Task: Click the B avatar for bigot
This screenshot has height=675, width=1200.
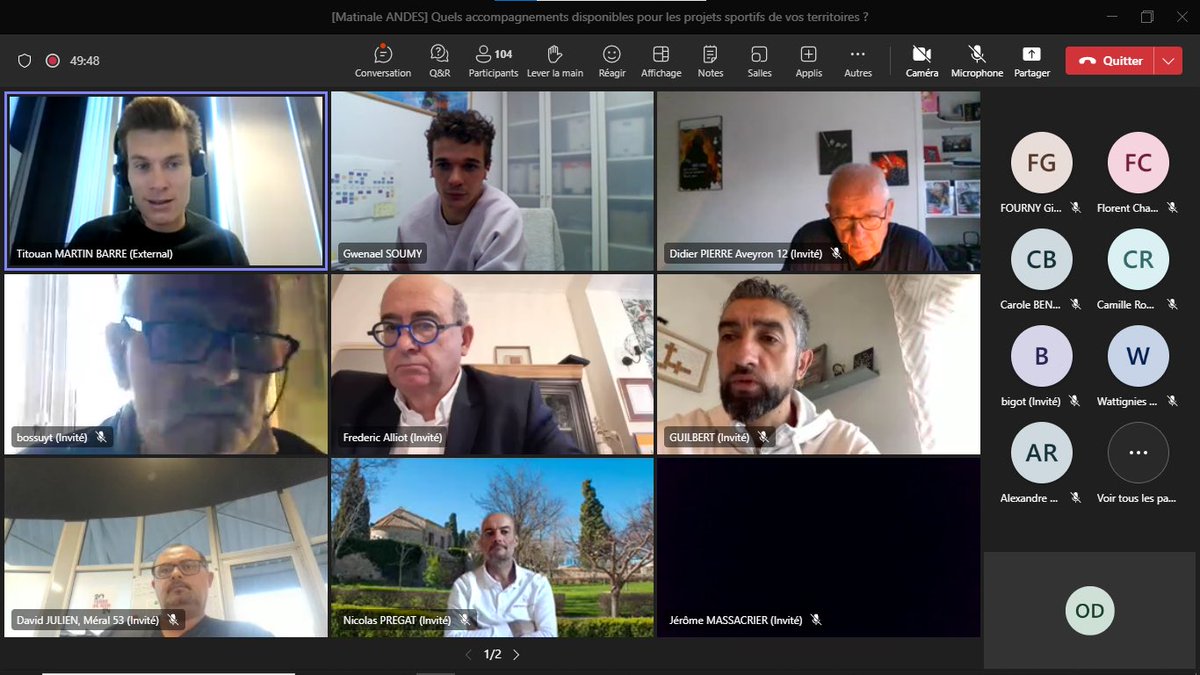Action: [1041, 356]
